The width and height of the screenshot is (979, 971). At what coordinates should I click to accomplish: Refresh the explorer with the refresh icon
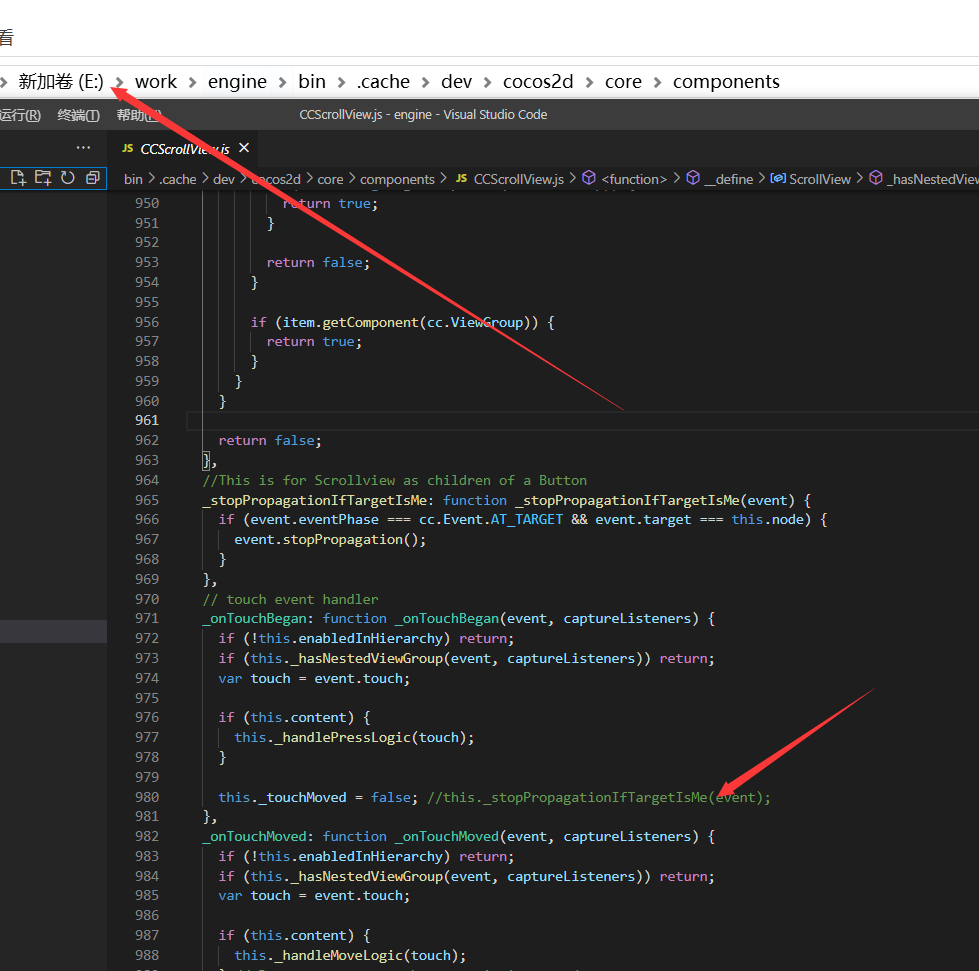coord(67,178)
